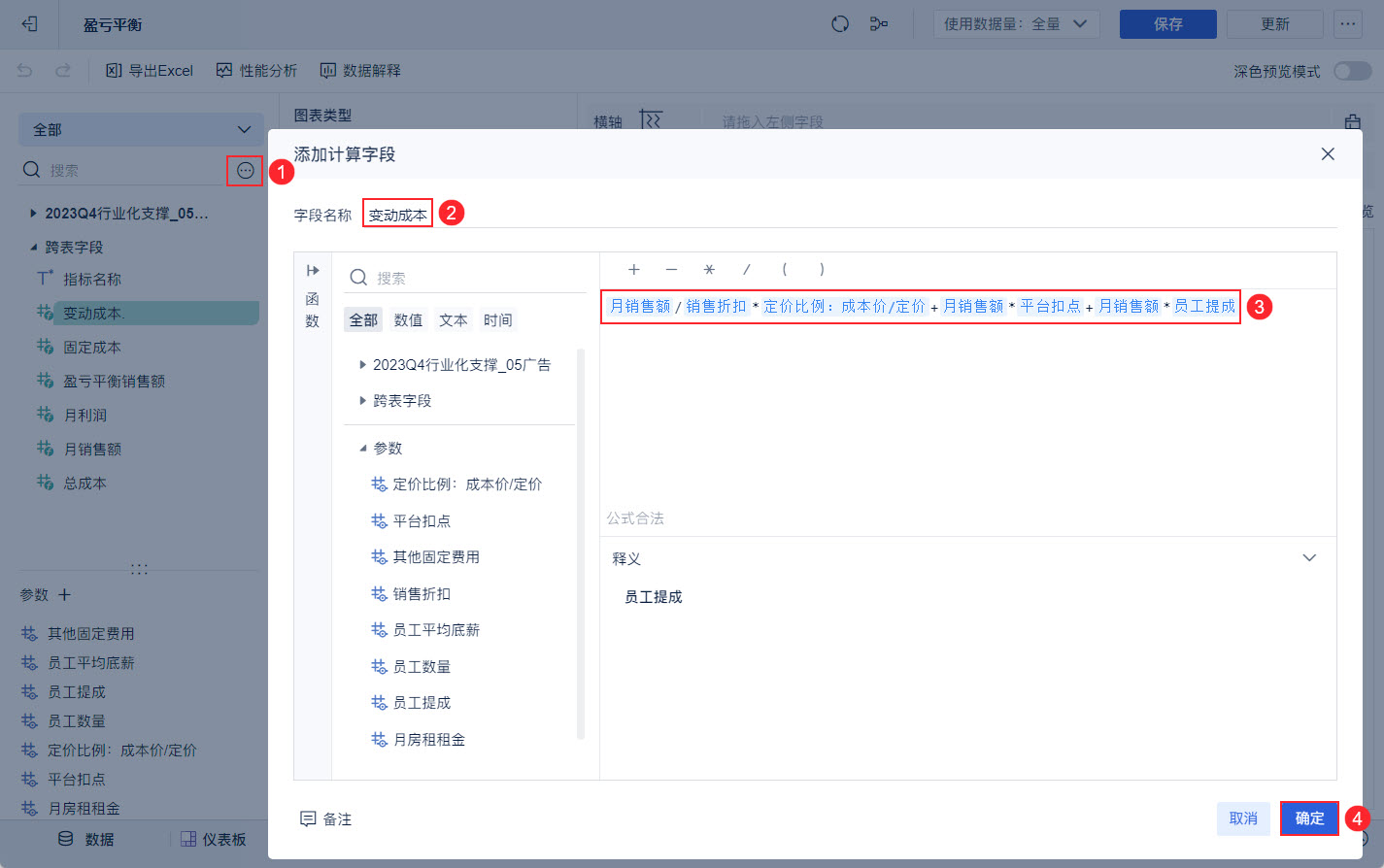This screenshot has height=868, width=1384.
Task: Insert the divide operator
Action: point(746,270)
